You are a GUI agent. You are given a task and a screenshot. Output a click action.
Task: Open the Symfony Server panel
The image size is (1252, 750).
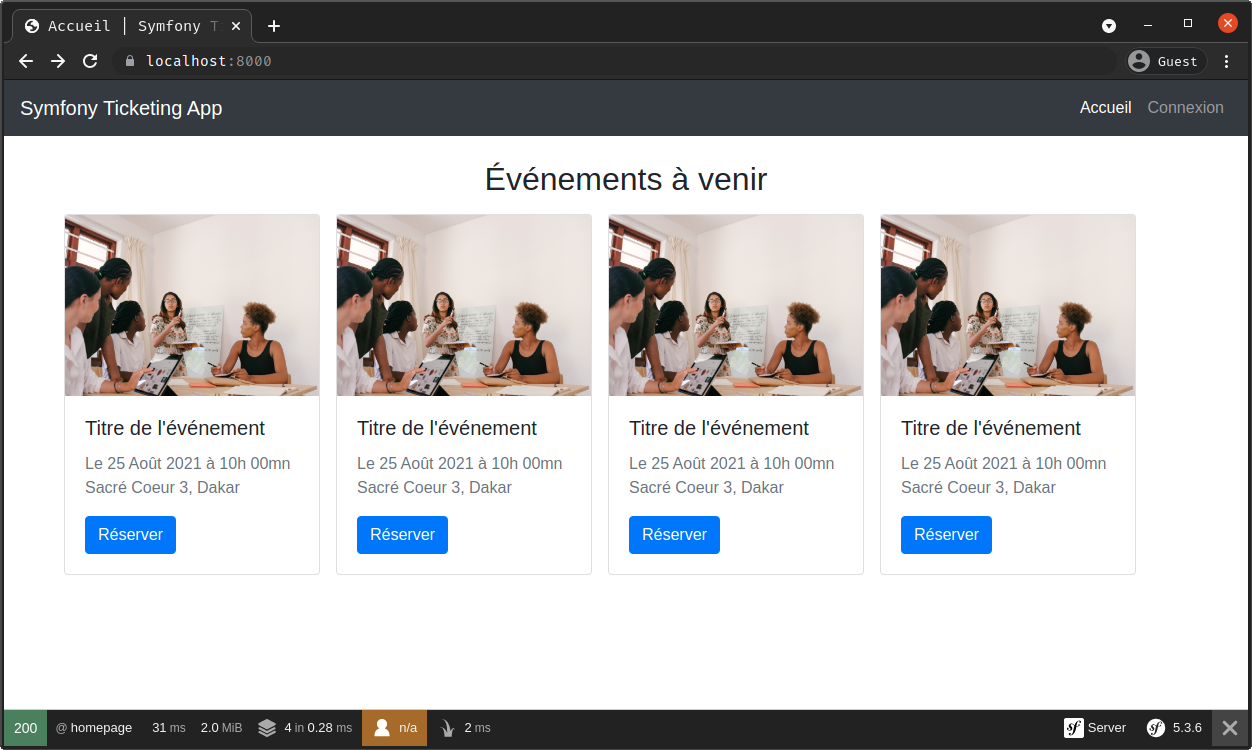pos(1095,728)
